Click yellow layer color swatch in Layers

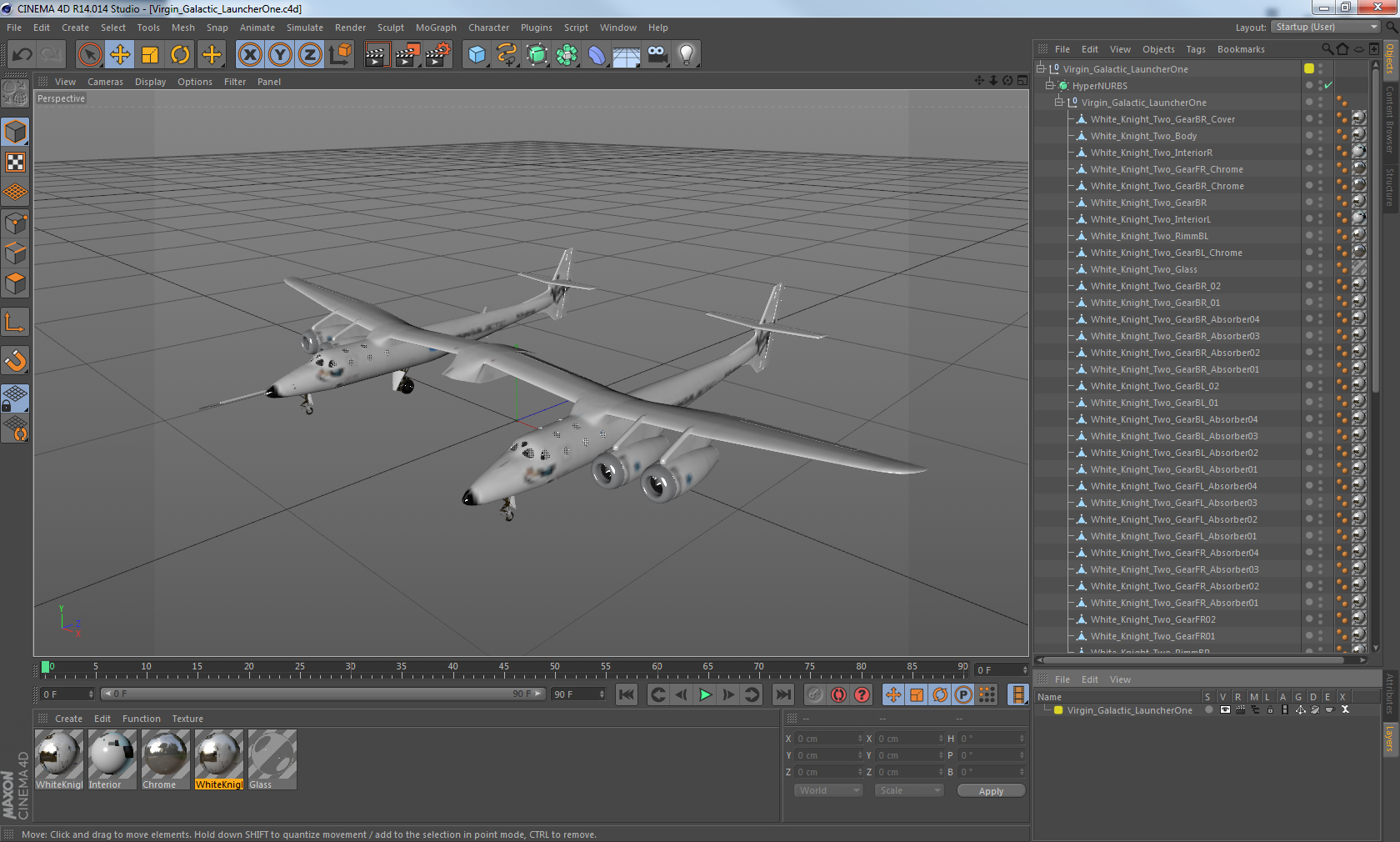coord(1058,710)
